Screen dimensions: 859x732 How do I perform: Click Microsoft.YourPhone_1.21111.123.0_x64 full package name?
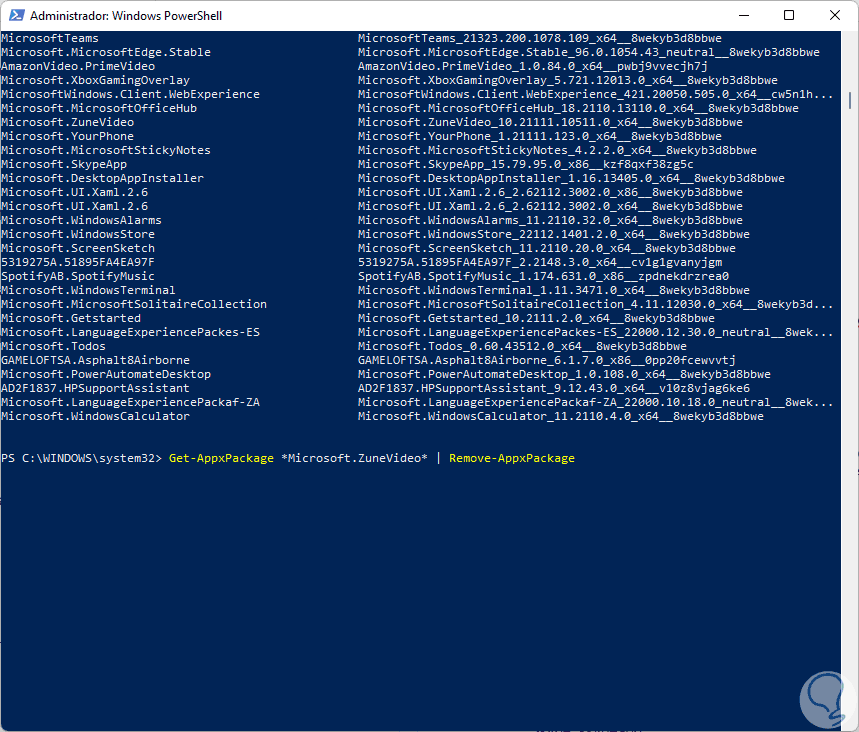click(540, 136)
